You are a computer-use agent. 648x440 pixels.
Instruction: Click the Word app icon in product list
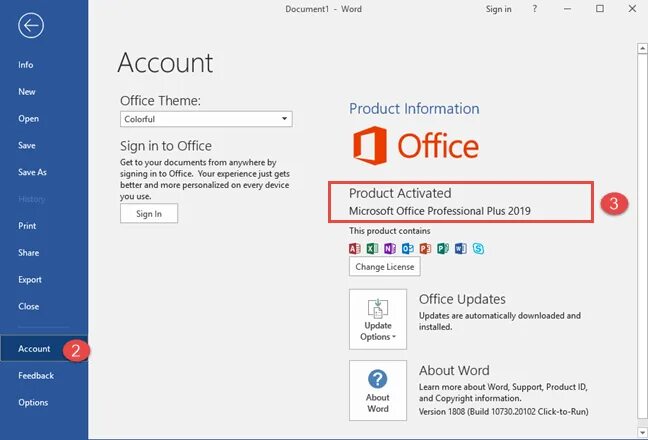[460, 248]
